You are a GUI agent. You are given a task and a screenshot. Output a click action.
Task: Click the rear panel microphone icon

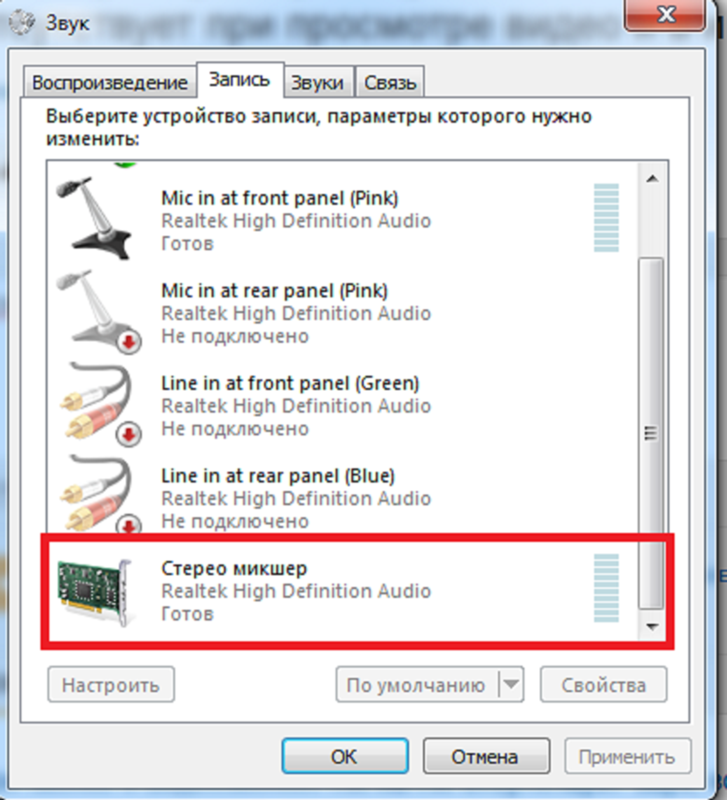pos(98,311)
